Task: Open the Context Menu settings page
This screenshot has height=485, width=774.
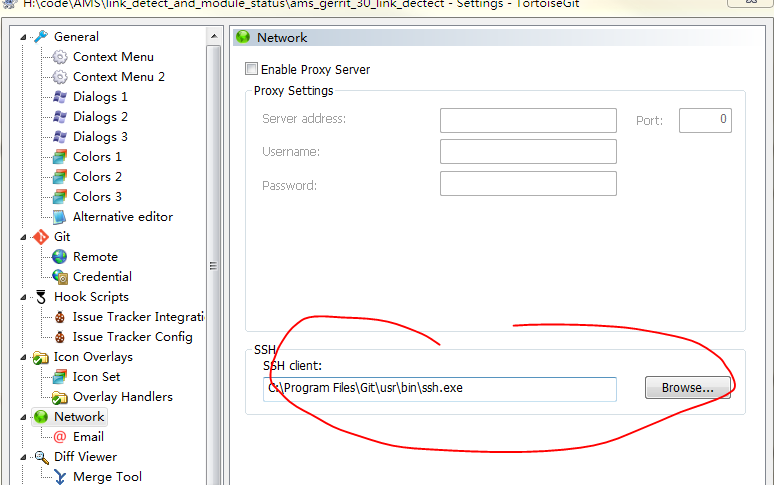Action: pos(113,57)
